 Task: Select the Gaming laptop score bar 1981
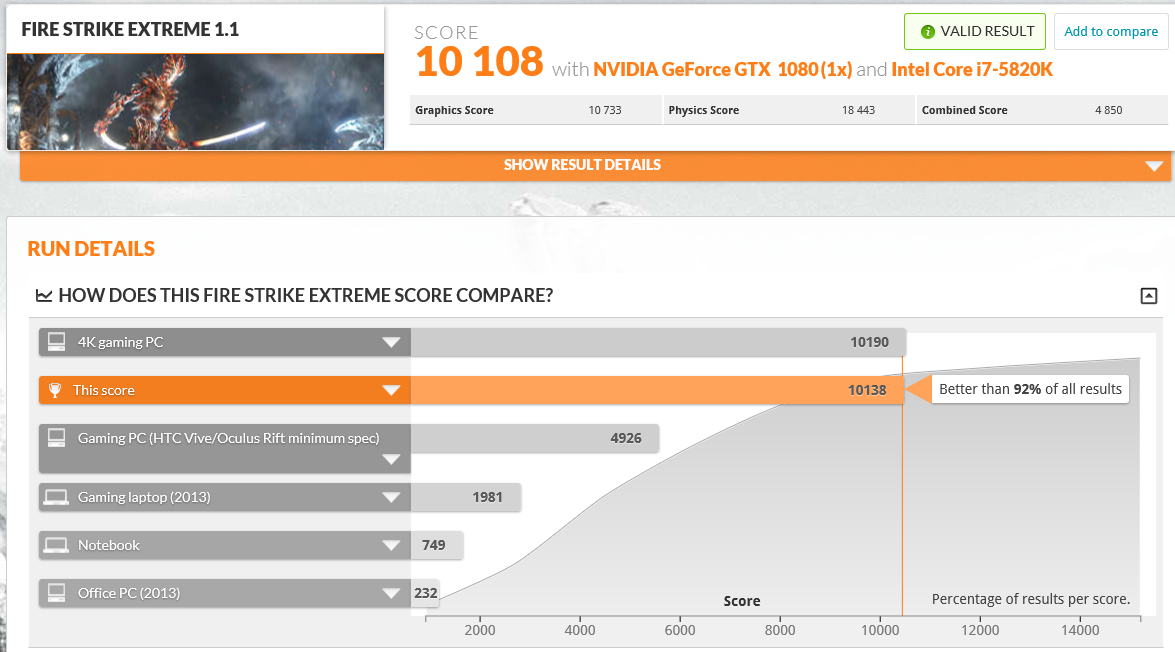click(x=465, y=497)
